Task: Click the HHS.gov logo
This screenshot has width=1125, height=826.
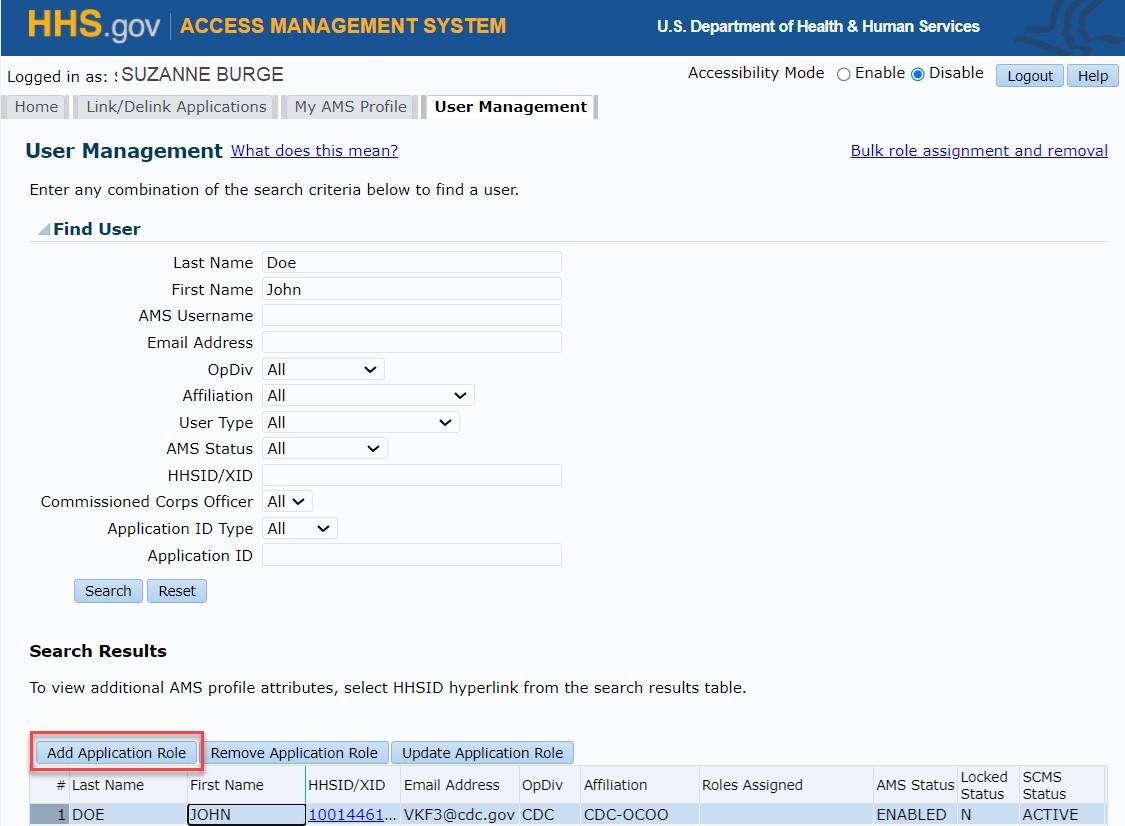Action: [93, 26]
